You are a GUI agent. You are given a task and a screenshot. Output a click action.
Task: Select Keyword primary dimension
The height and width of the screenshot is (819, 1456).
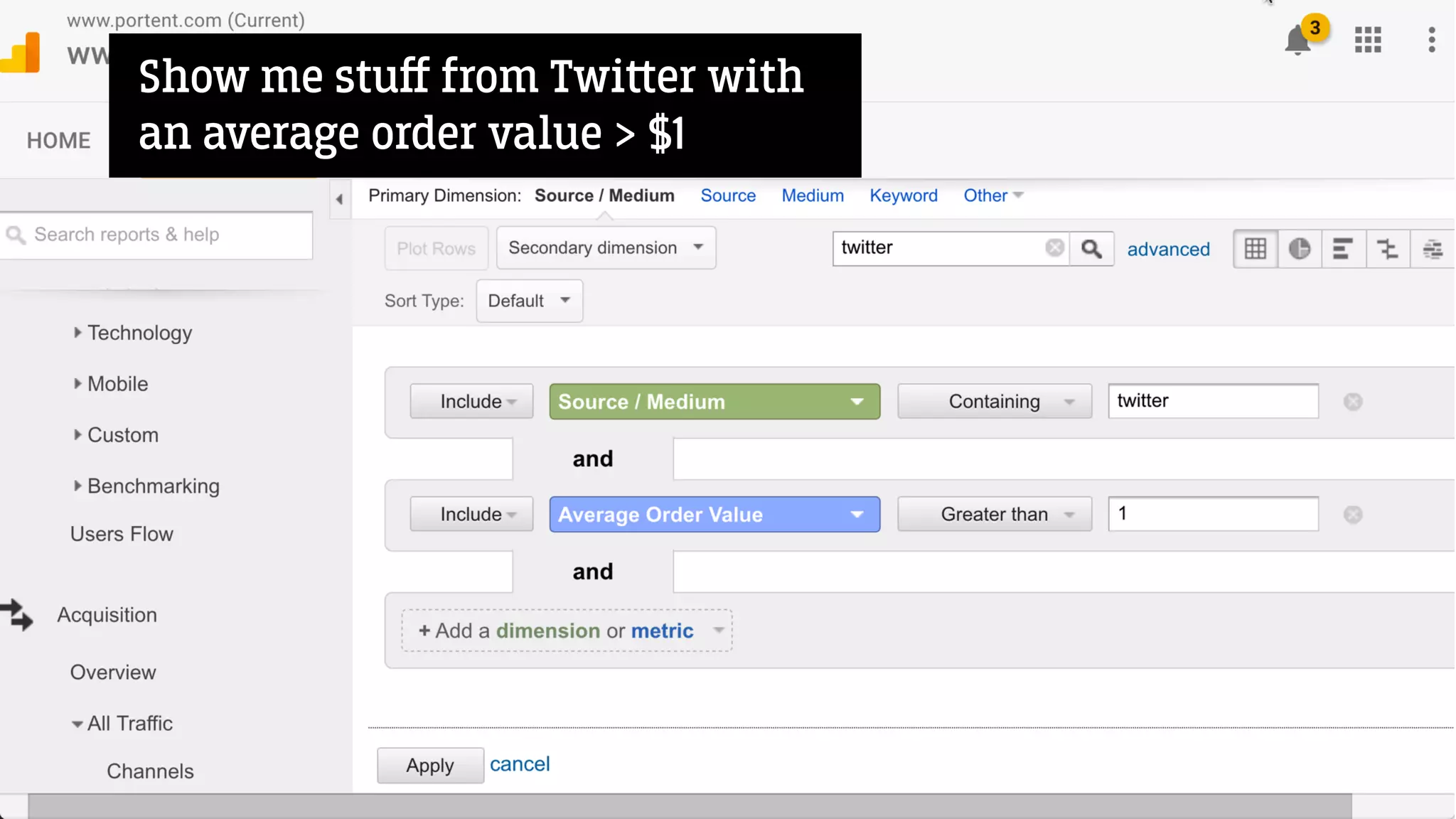(x=904, y=196)
